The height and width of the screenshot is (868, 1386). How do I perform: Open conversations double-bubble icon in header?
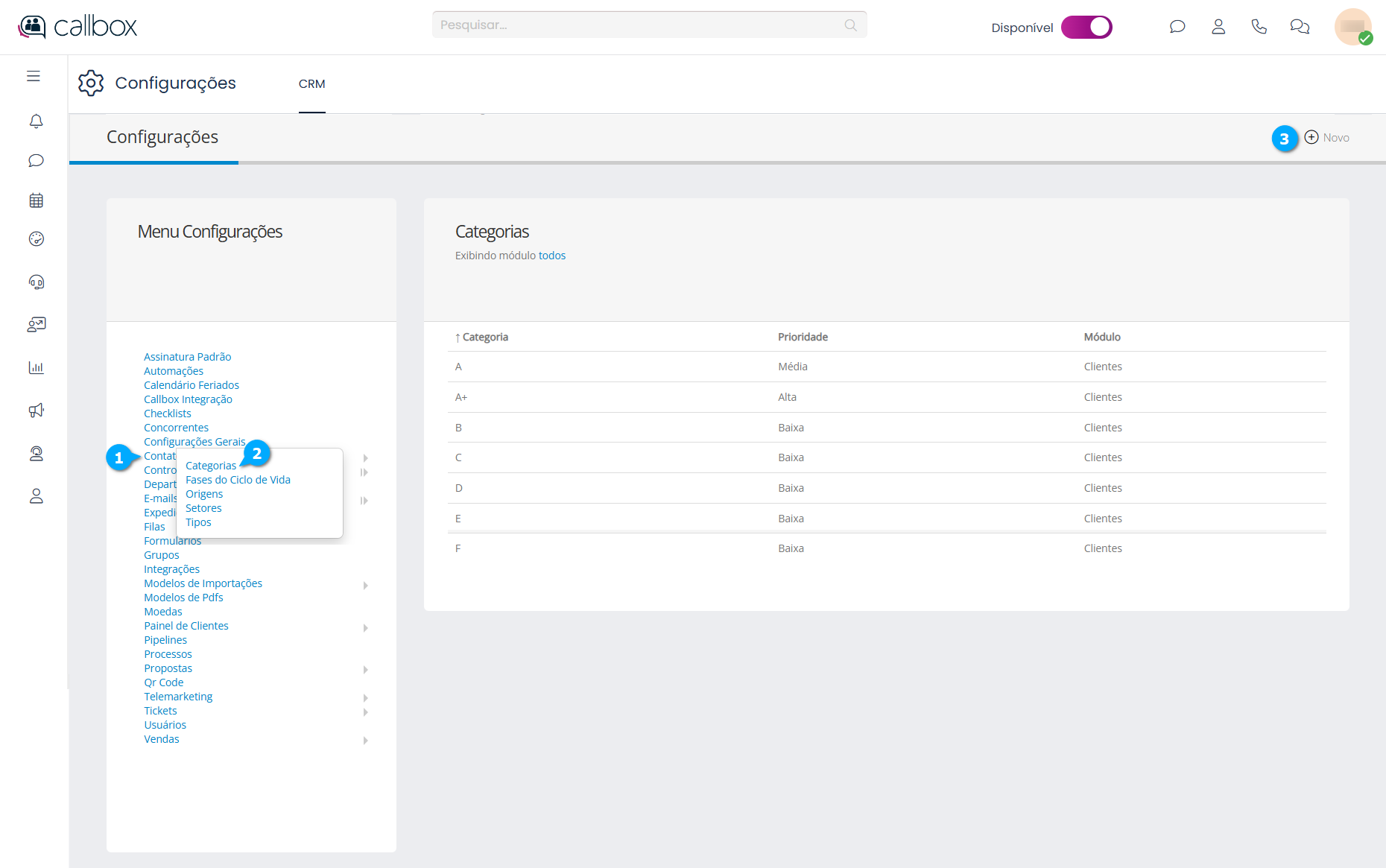point(1300,27)
